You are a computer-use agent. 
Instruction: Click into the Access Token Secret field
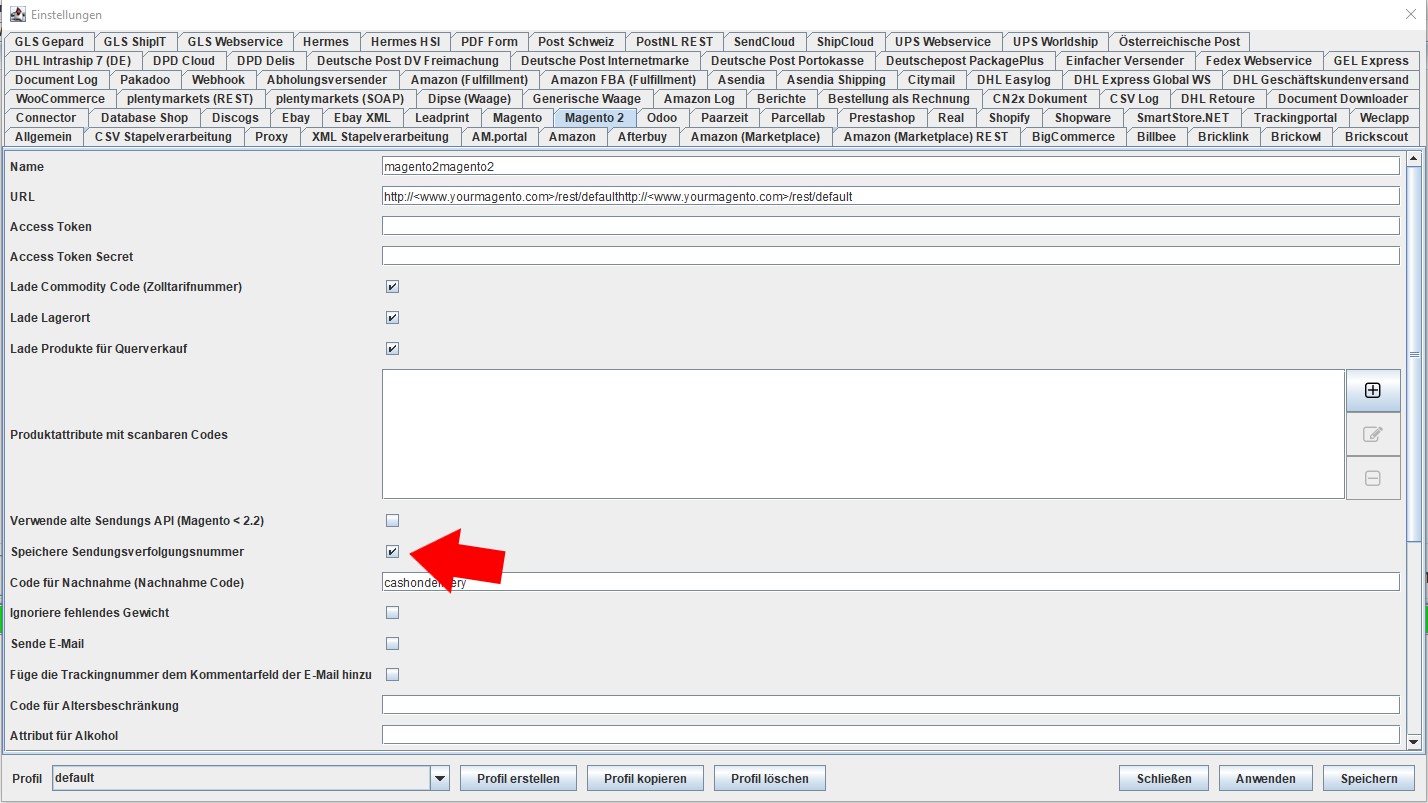tap(890, 256)
